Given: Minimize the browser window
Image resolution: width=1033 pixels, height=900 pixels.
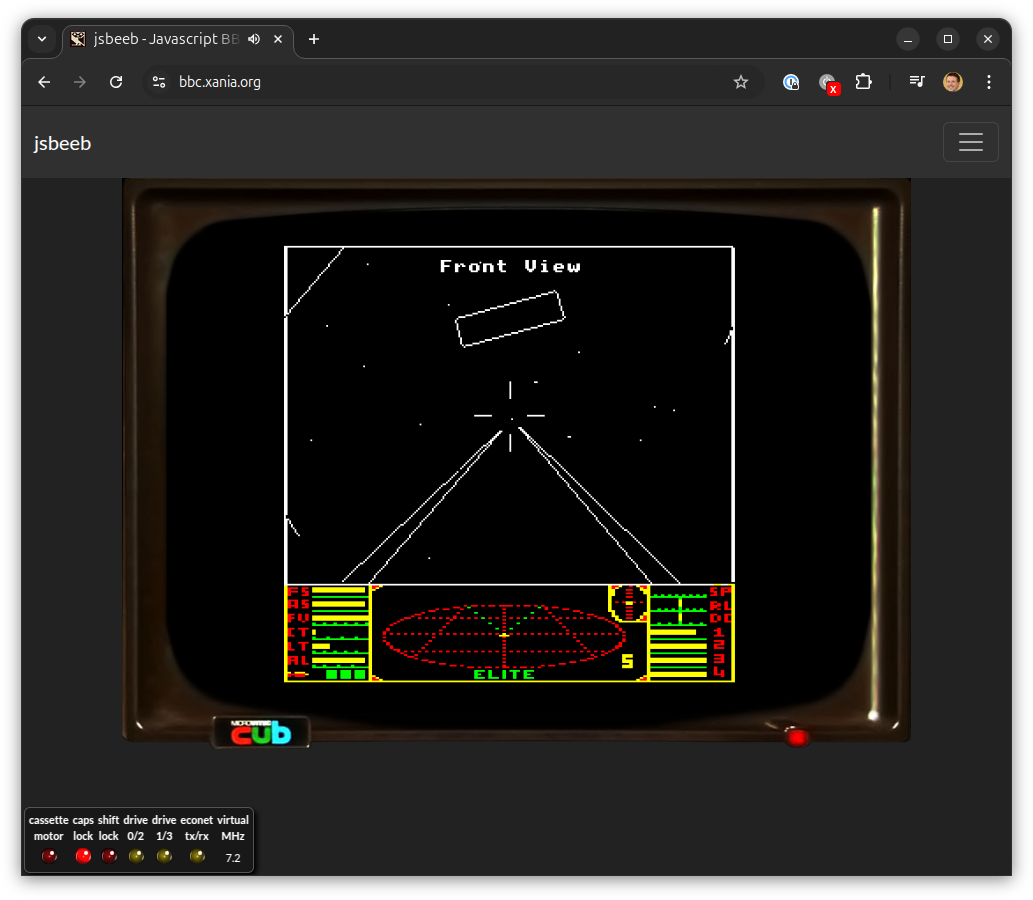Looking at the screenshot, I should click(x=908, y=40).
